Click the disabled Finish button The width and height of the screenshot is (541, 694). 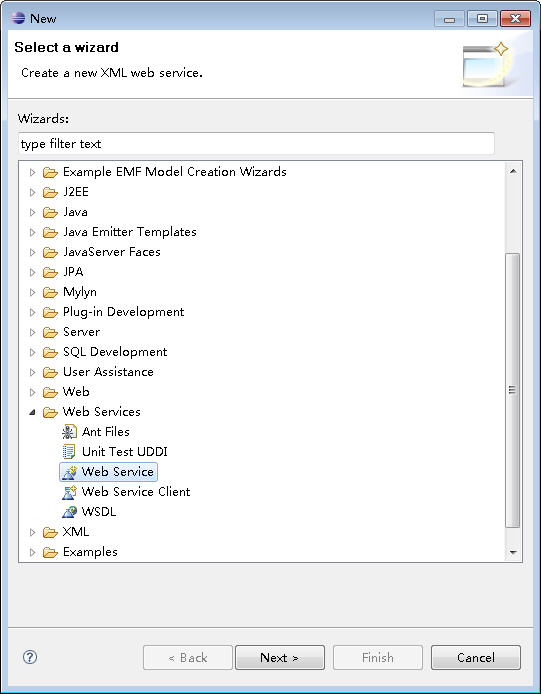pos(378,657)
